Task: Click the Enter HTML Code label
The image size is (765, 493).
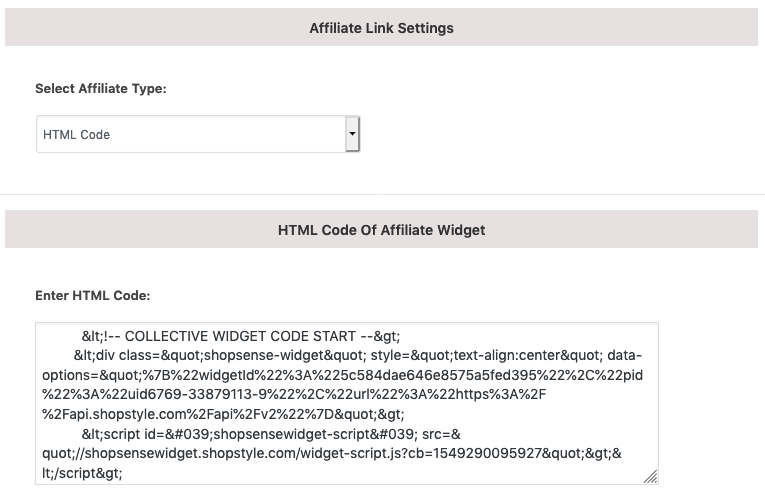Action: tap(93, 295)
